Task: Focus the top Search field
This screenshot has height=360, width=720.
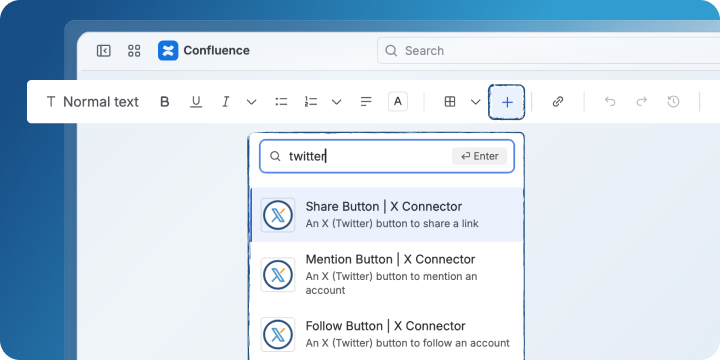Action: (x=548, y=51)
